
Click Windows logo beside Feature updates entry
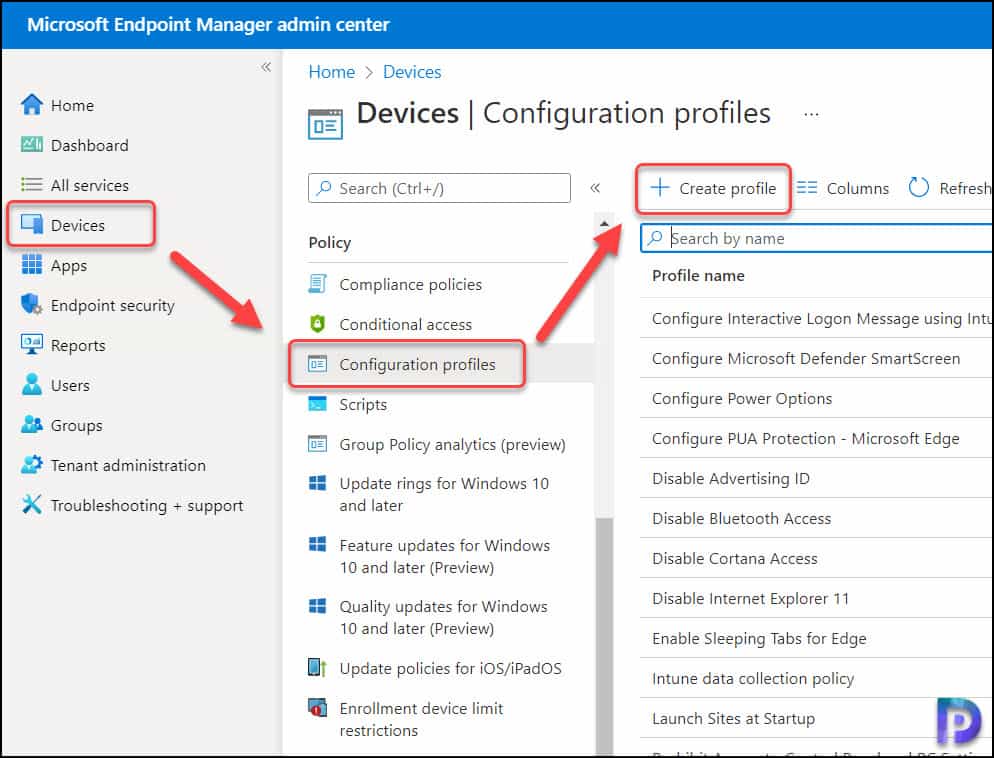(318, 544)
